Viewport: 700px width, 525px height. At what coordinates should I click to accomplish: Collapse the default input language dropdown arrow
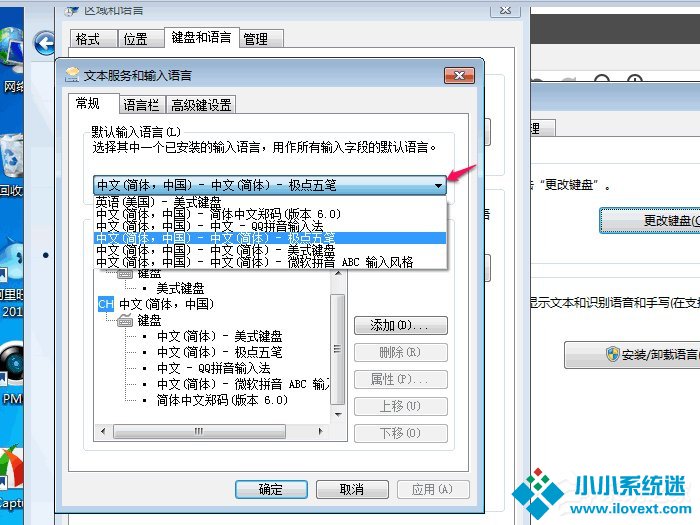coord(438,185)
